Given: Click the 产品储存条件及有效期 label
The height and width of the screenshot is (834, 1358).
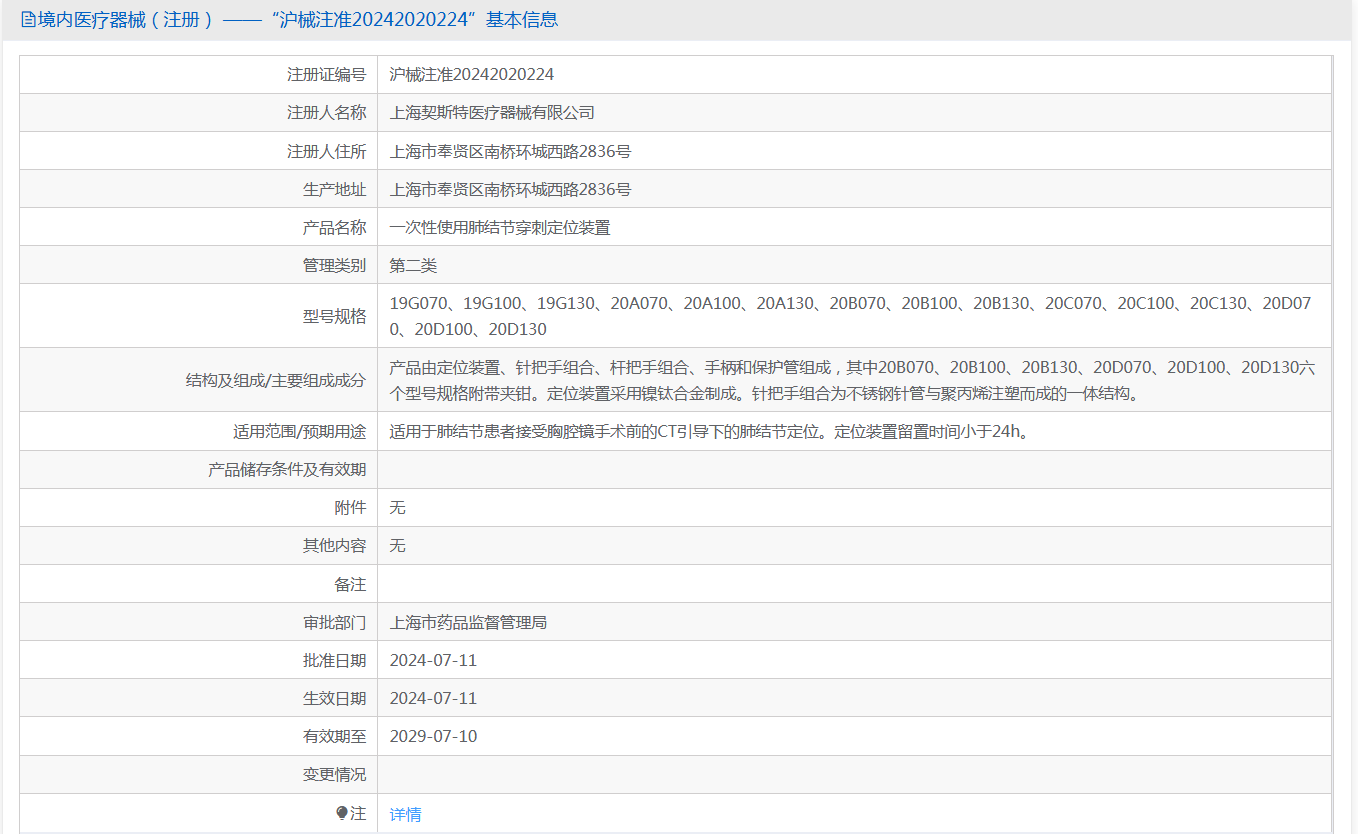Looking at the screenshot, I should point(287,469).
